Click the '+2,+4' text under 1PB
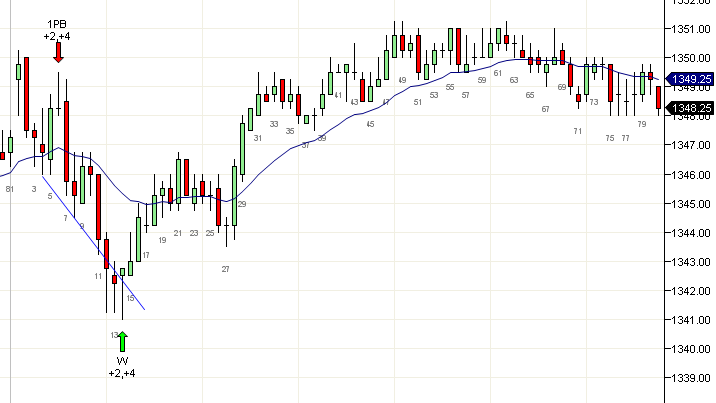 pyautogui.click(x=57, y=37)
